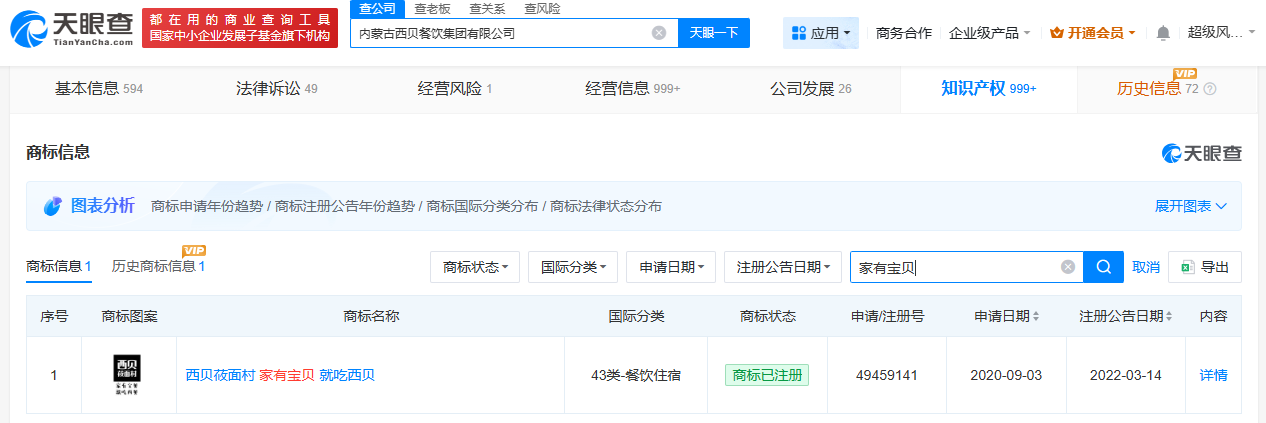Expand the 申请日期 filter dropdown
The image size is (1266, 423).
(670, 267)
